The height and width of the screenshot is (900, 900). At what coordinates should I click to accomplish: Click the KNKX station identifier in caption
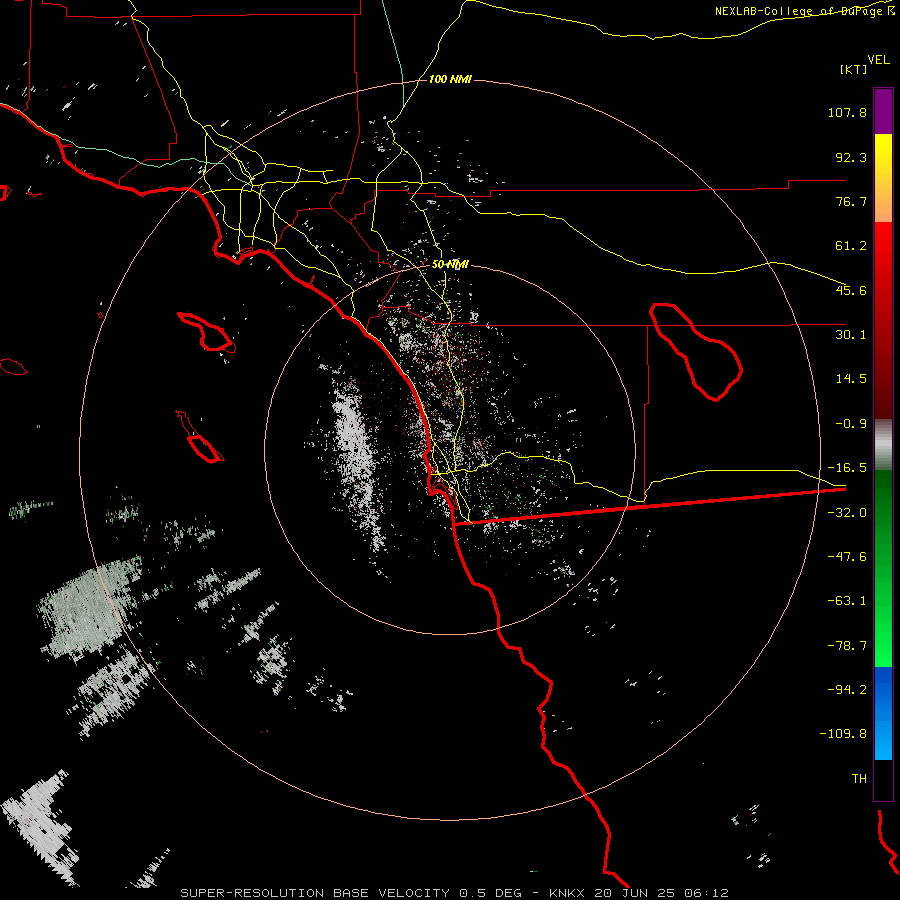pyautogui.click(x=568, y=893)
